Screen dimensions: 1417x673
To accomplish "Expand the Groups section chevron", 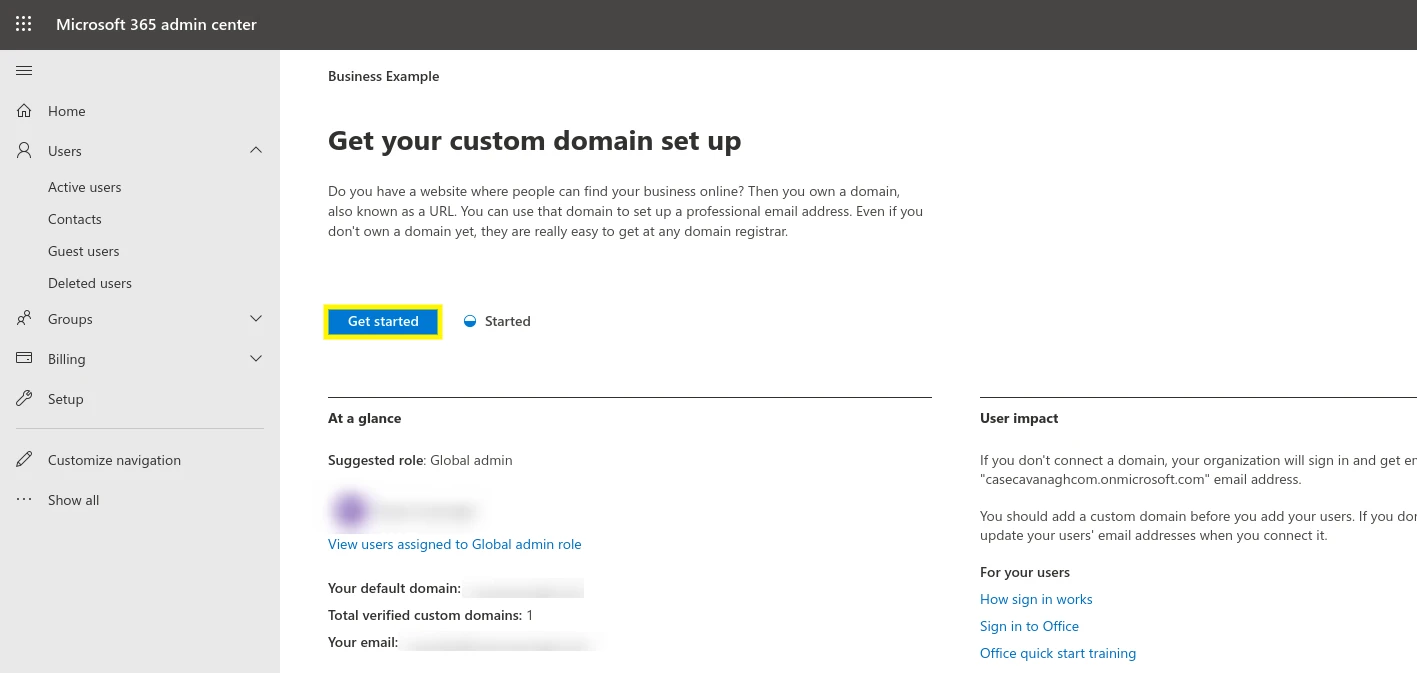I will coord(256,318).
